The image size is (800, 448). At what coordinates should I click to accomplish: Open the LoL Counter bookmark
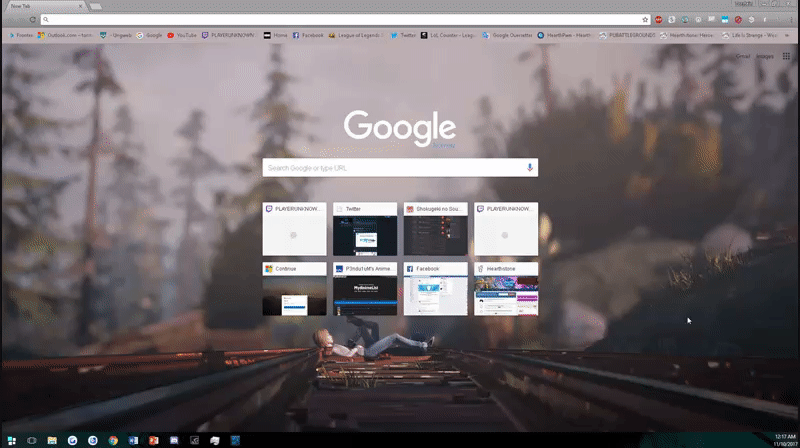tap(448, 35)
